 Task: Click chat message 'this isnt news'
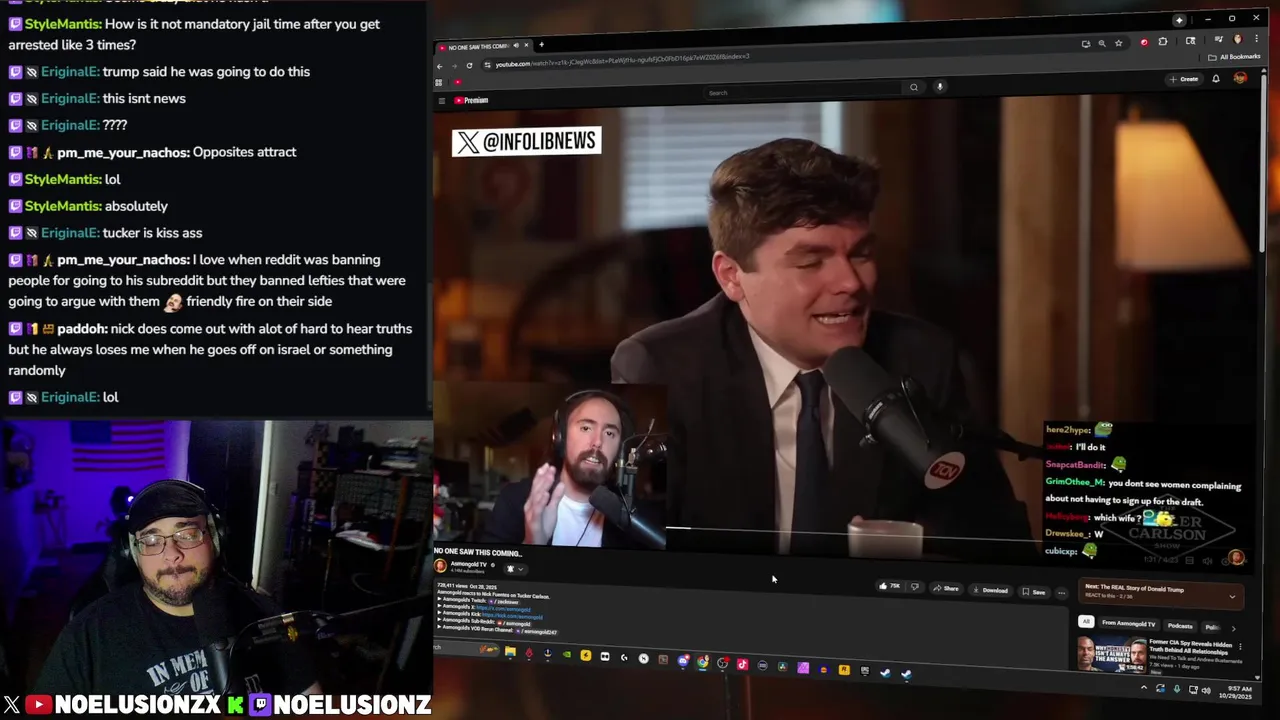[x=144, y=98]
